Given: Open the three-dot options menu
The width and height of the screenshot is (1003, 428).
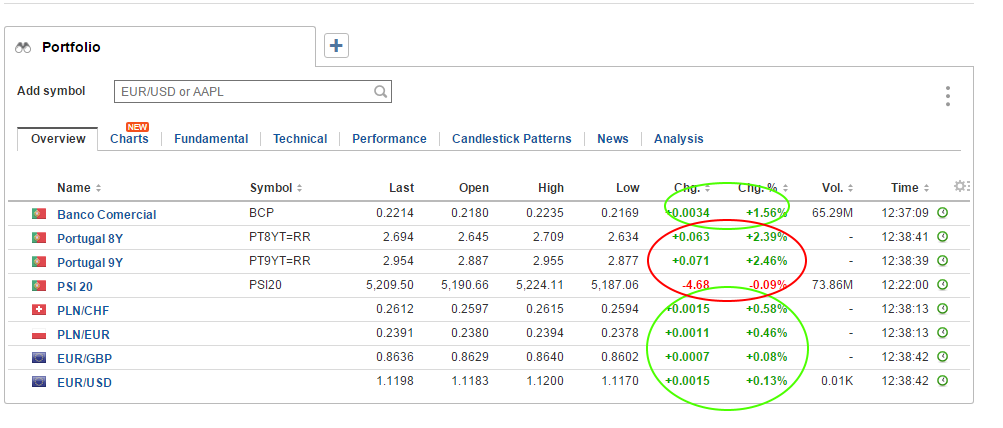Looking at the screenshot, I should [x=947, y=96].
